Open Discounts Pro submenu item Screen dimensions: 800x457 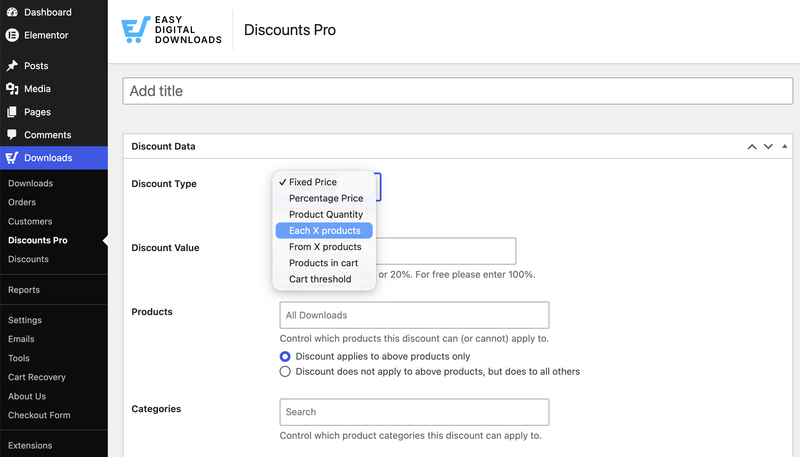(x=38, y=240)
